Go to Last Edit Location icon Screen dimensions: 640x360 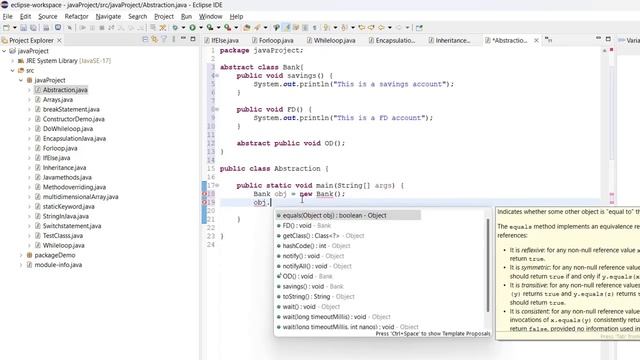[x=362, y=28]
